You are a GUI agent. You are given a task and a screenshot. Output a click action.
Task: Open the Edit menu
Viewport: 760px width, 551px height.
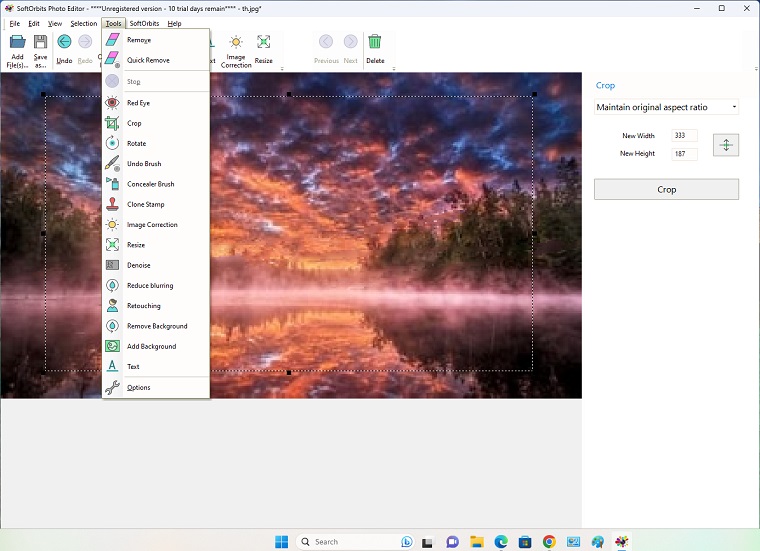click(x=34, y=23)
